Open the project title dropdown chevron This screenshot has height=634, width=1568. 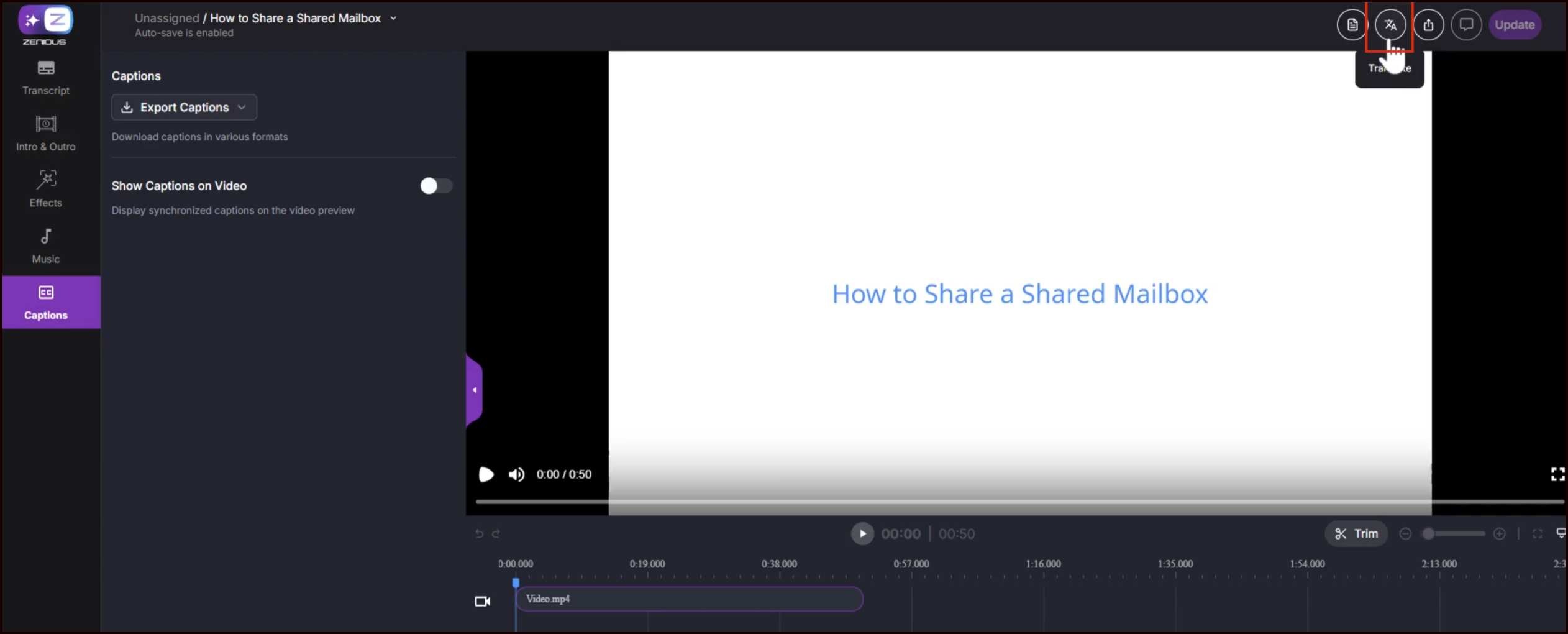(x=393, y=19)
